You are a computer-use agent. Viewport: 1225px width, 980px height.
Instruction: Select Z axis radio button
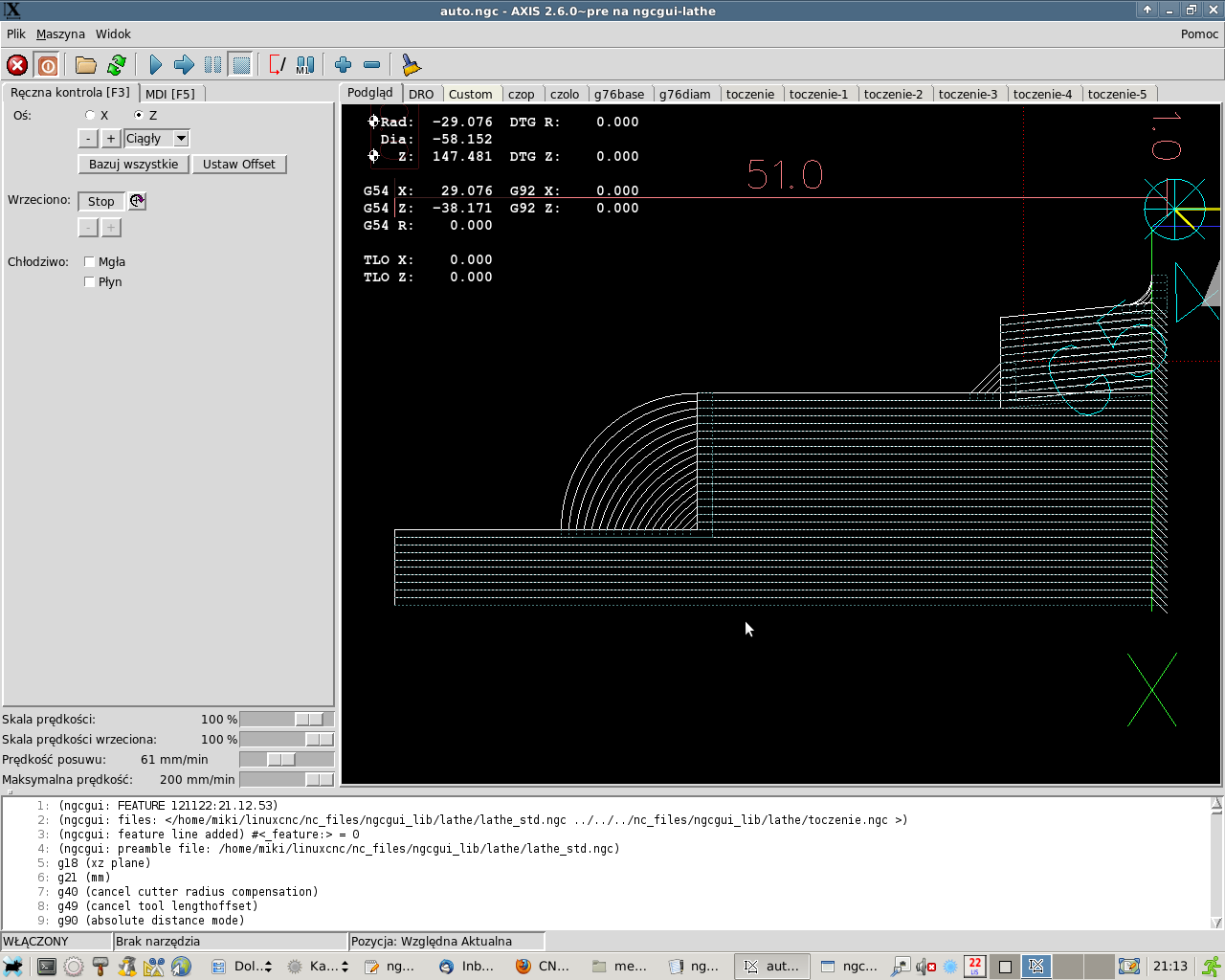coord(139,115)
